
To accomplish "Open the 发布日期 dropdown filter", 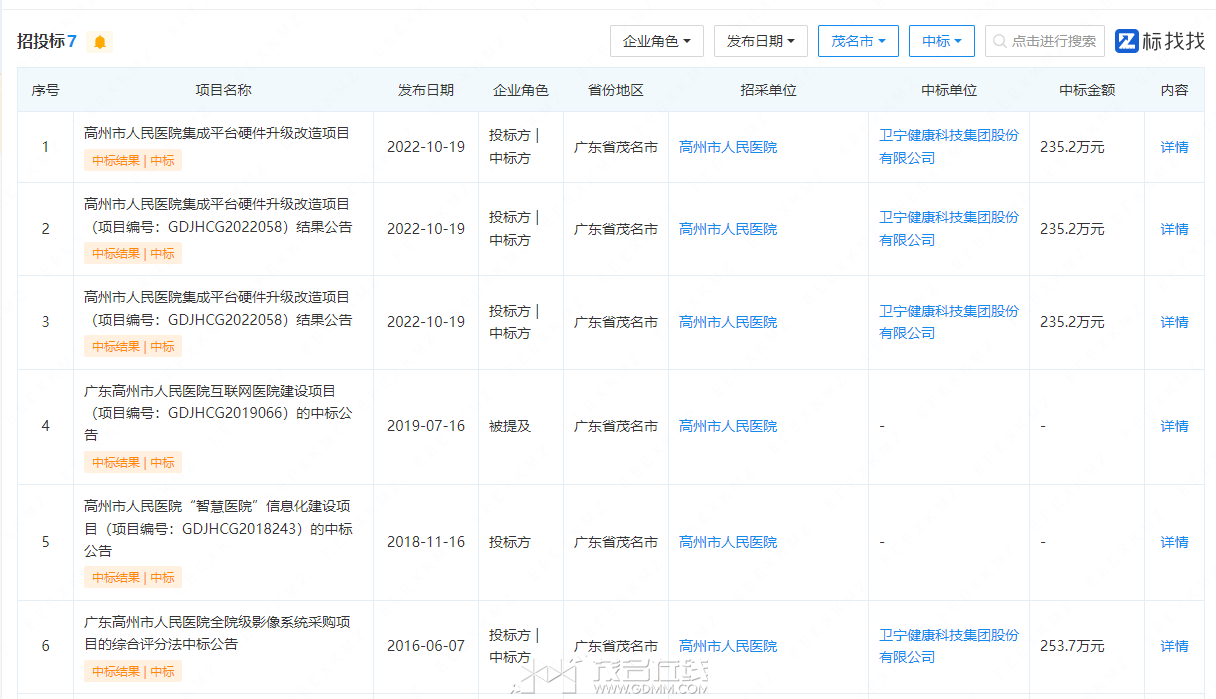I will pyautogui.click(x=761, y=41).
